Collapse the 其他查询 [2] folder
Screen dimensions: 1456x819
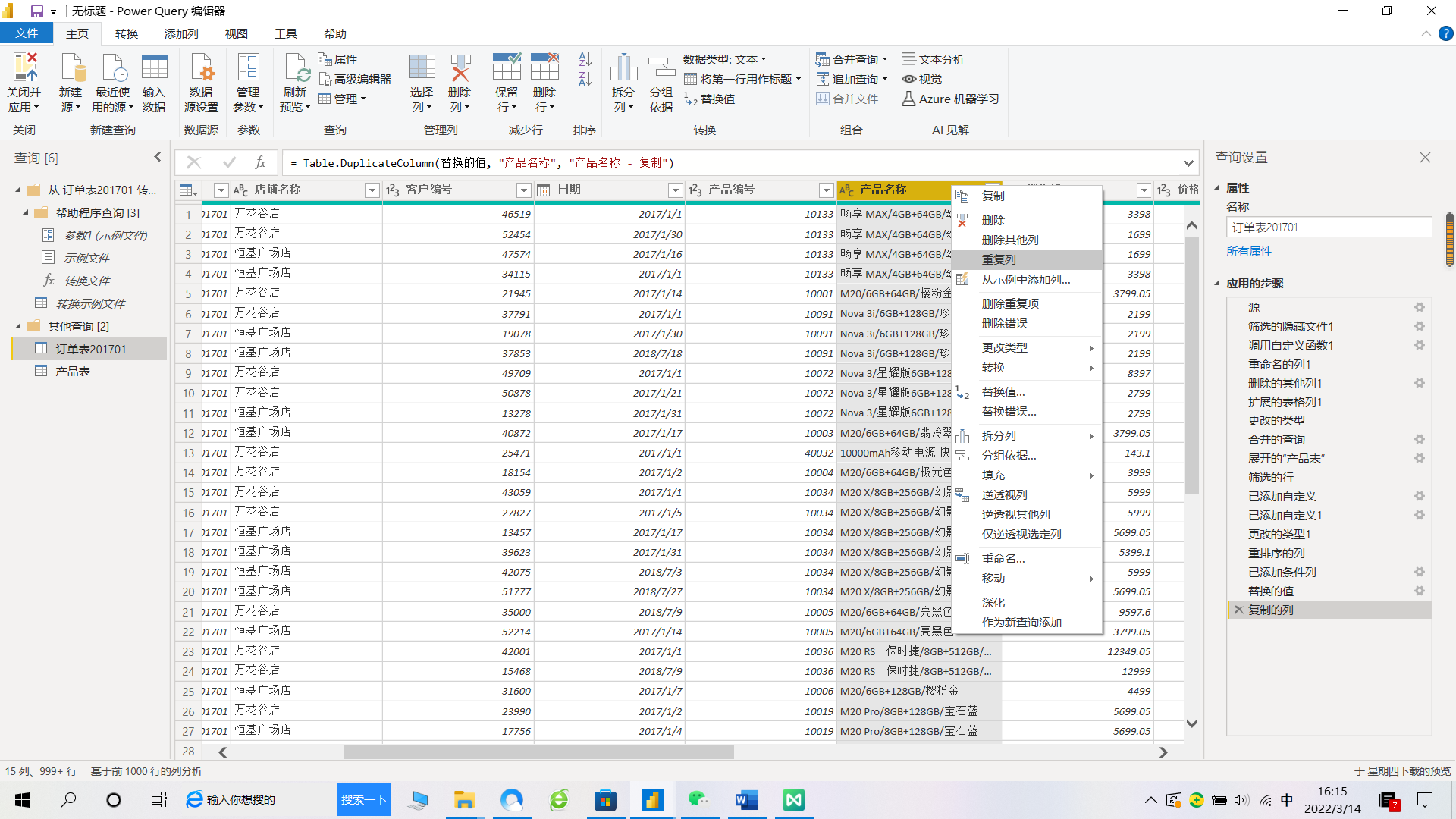18,326
